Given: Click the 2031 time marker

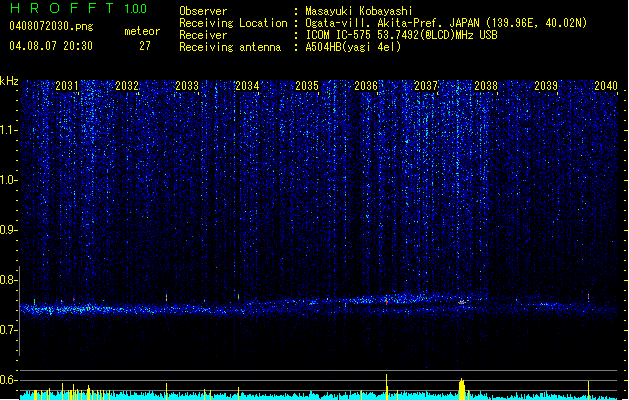Looking at the screenshot, I should tap(67, 85).
